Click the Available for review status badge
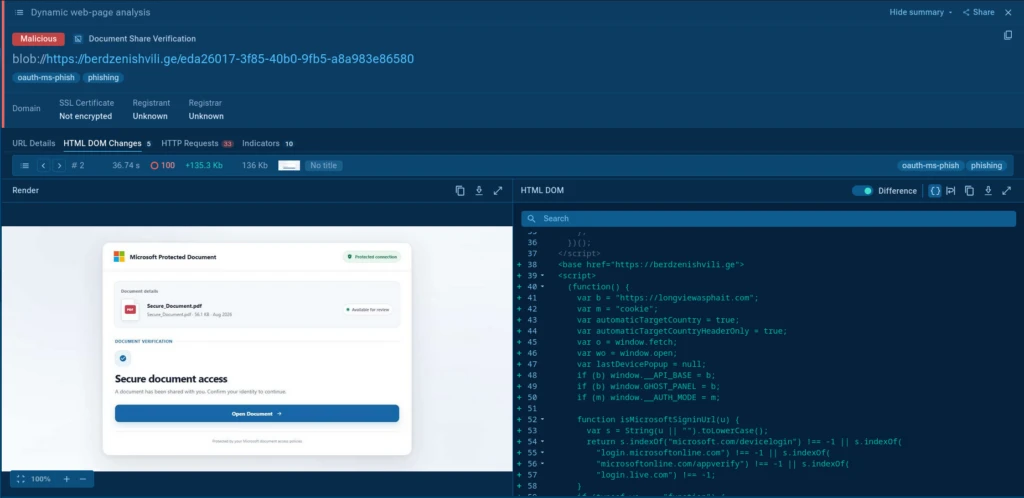 click(x=368, y=309)
